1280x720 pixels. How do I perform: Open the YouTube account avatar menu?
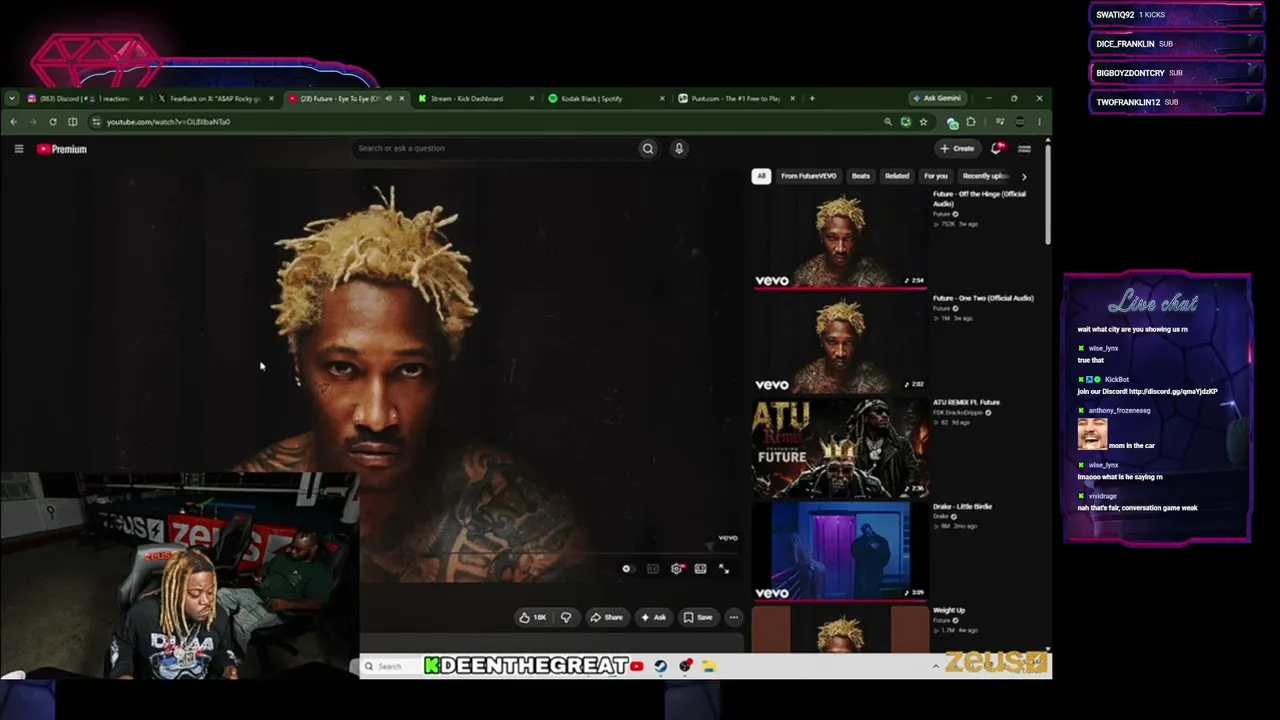[1024, 149]
